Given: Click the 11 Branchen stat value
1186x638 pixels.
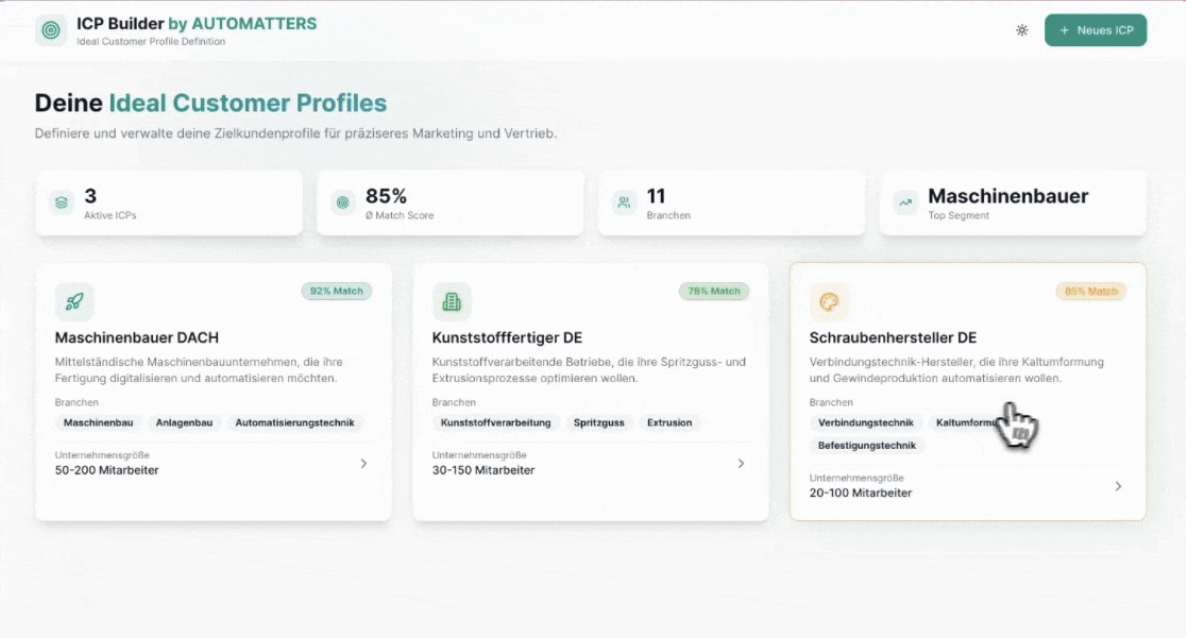Looking at the screenshot, I should click(656, 196).
